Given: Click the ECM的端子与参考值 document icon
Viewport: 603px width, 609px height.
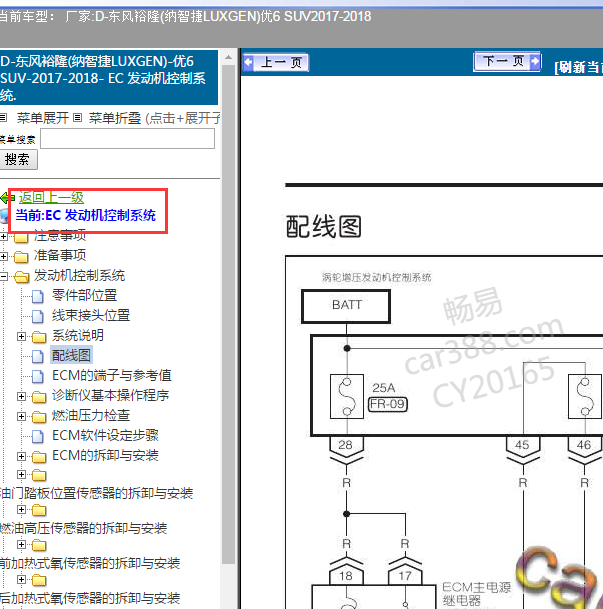Looking at the screenshot, I should (x=38, y=376).
